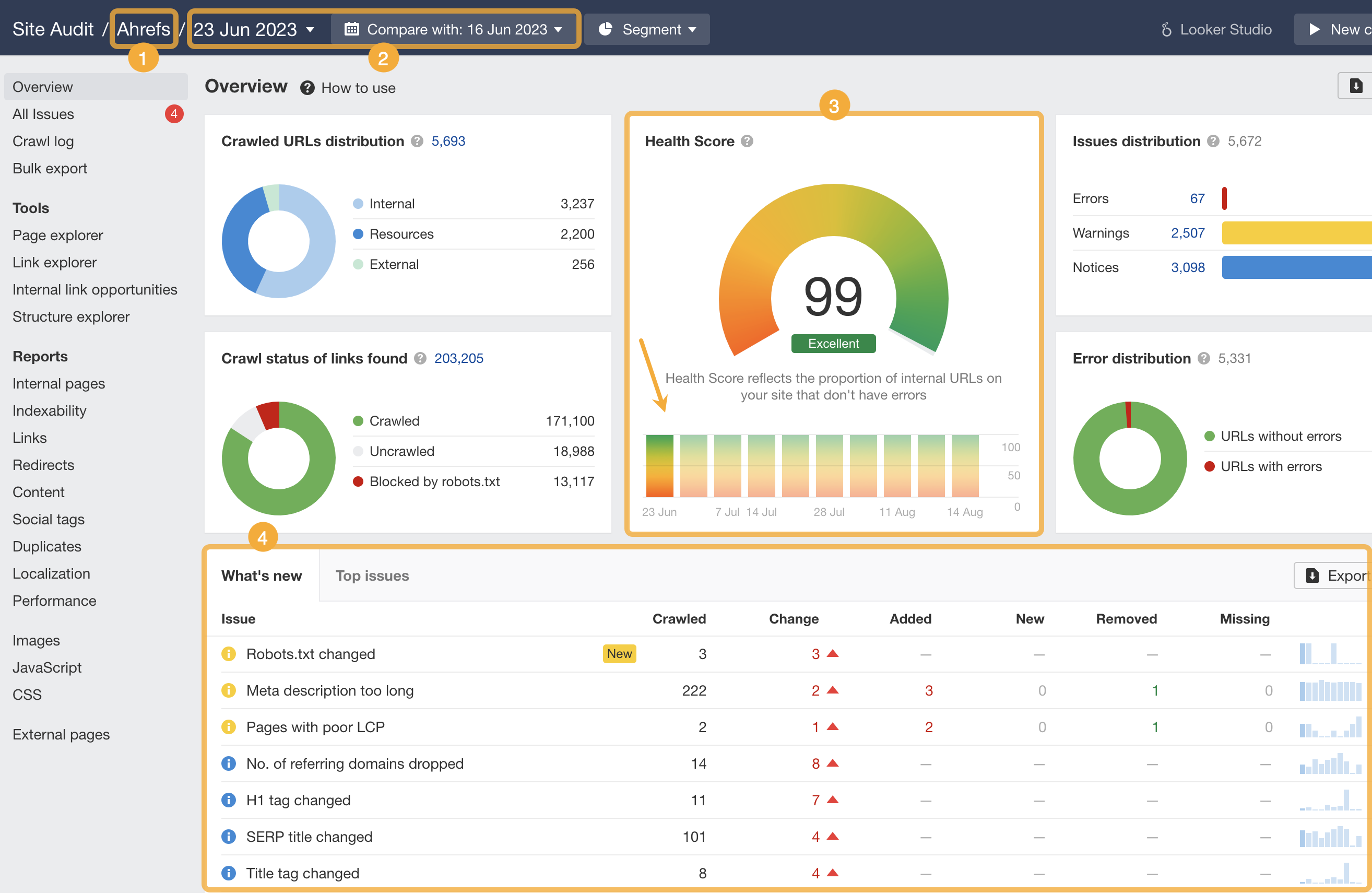Select the 23 Jun bar in Health Score history
The width and height of the screenshot is (1372, 893).
click(x=659, y=467)
